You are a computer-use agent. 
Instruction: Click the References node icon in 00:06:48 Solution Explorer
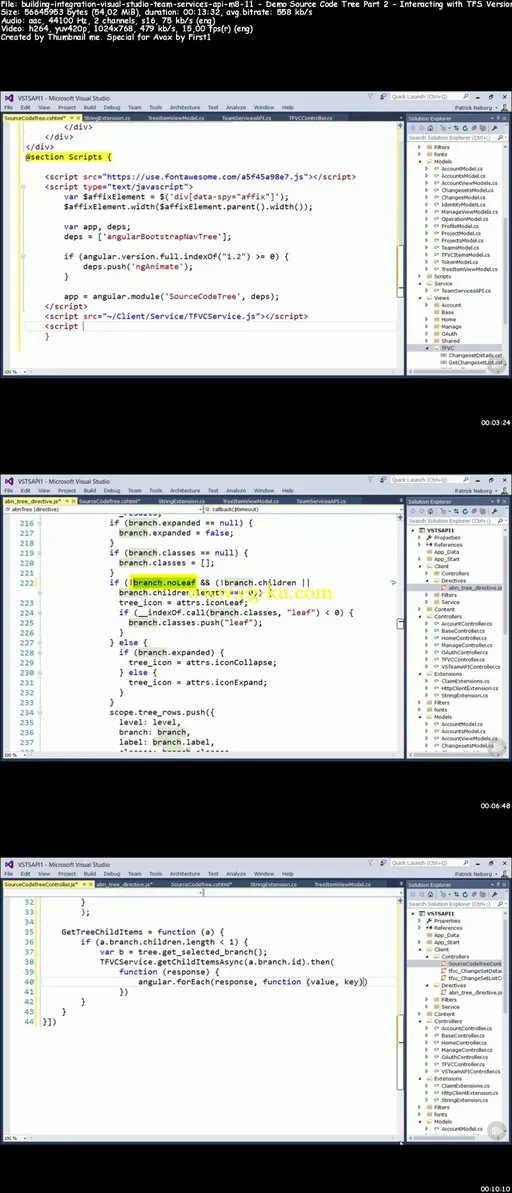tap(428, 545)
